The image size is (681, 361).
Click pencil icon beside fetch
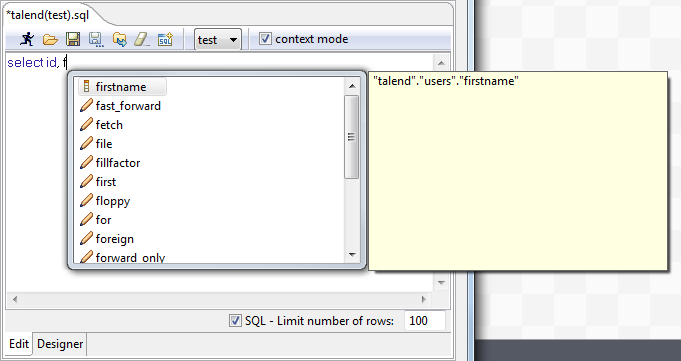86,125
